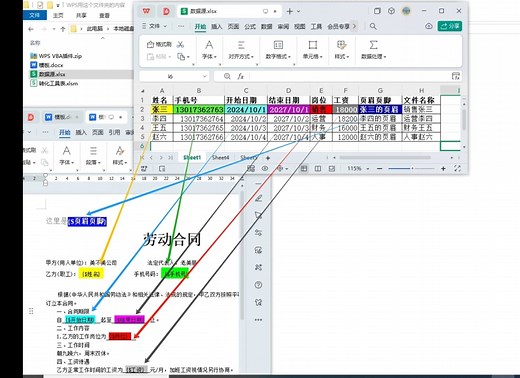
Task: Click the vertical scrollbar of the spreadsheet grid
Action: point(464,119)
